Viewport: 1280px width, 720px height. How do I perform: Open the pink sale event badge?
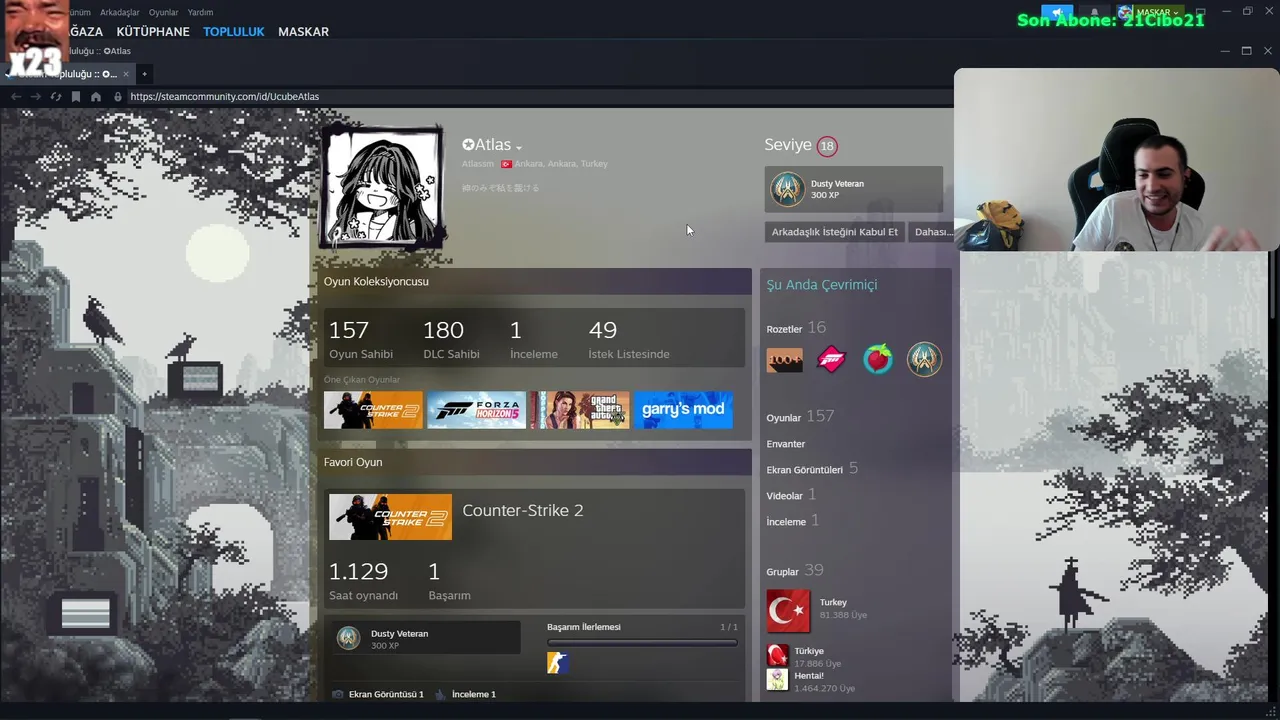(x=831, y=360)
